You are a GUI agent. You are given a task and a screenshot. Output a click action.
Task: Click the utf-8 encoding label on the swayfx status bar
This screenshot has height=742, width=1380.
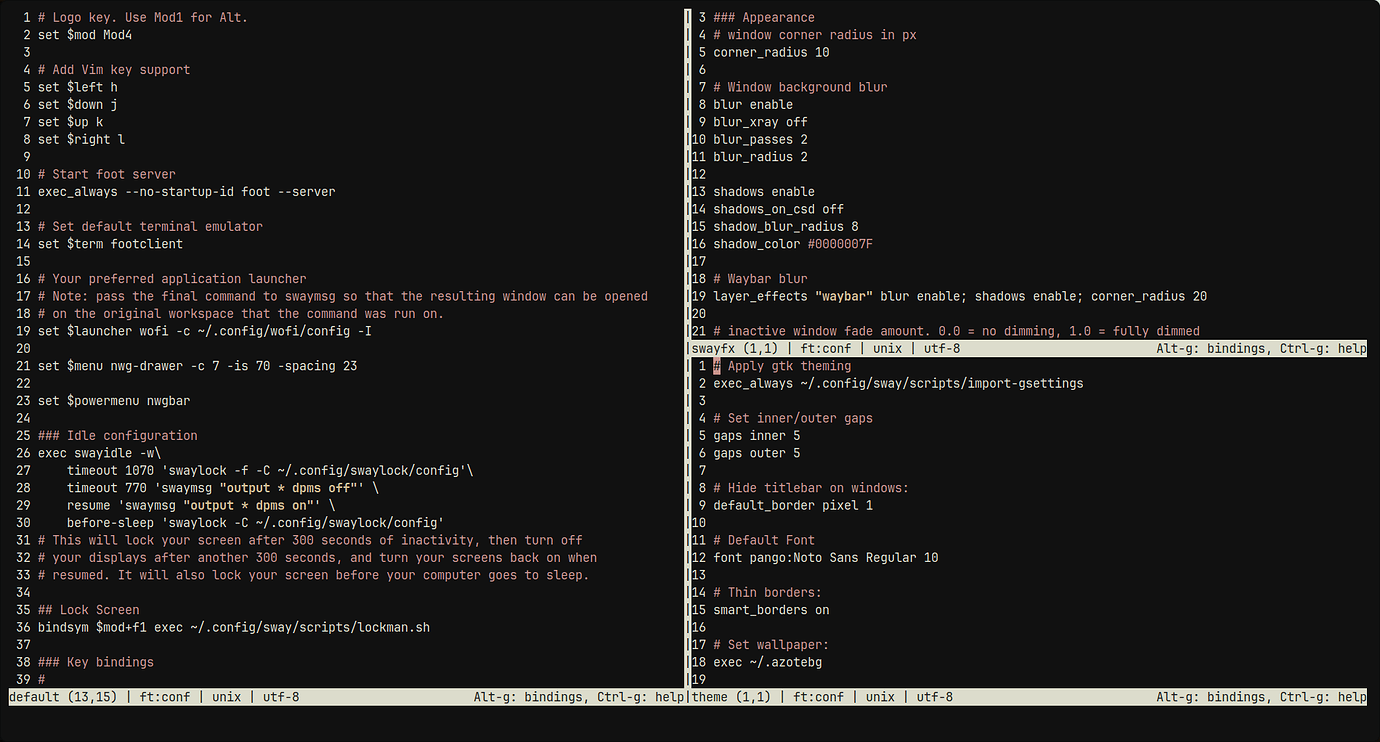(943, 348)
